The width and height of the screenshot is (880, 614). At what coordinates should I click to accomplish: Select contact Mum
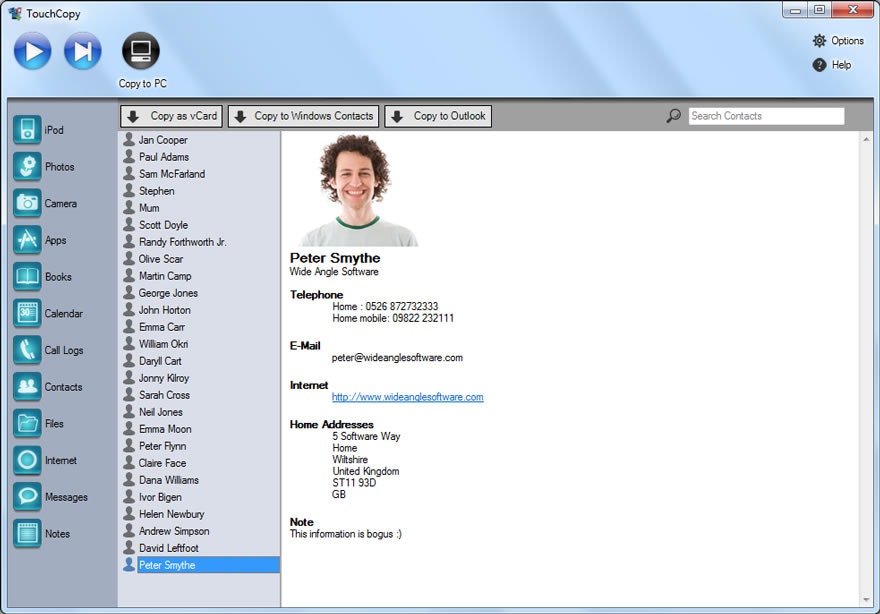[x=149, y=208]
